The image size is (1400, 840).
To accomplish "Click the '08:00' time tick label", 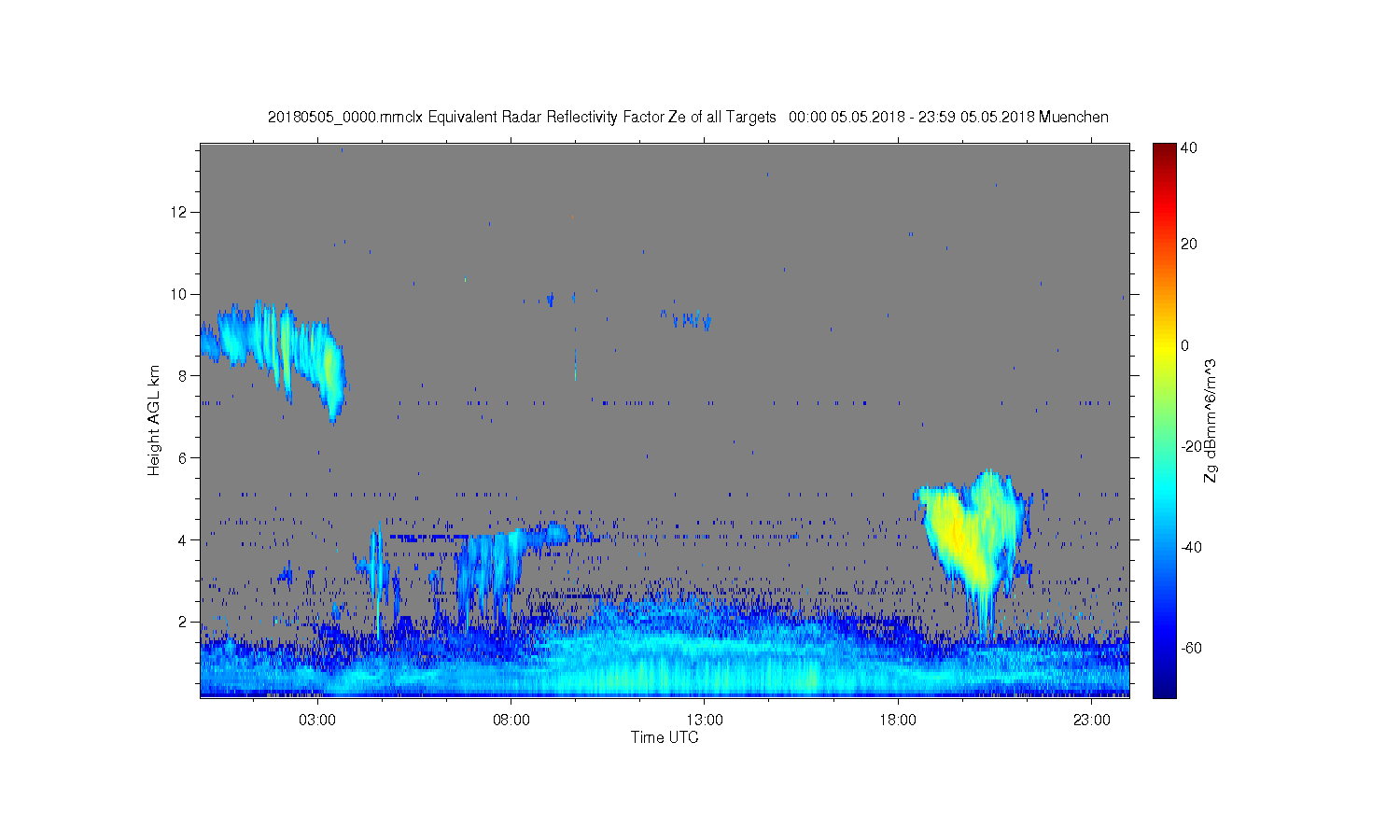I will 511,721.
